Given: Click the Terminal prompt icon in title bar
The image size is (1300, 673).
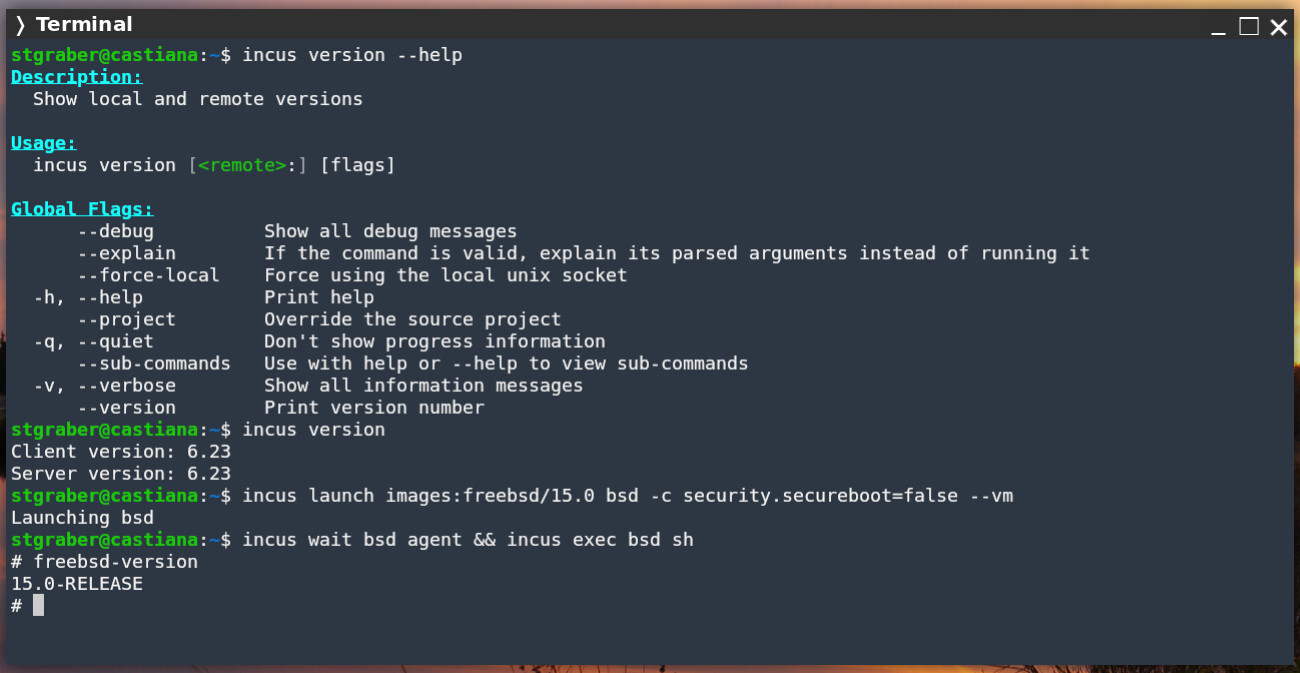Looking at the screenshot, I should click(x=20, y=25).
